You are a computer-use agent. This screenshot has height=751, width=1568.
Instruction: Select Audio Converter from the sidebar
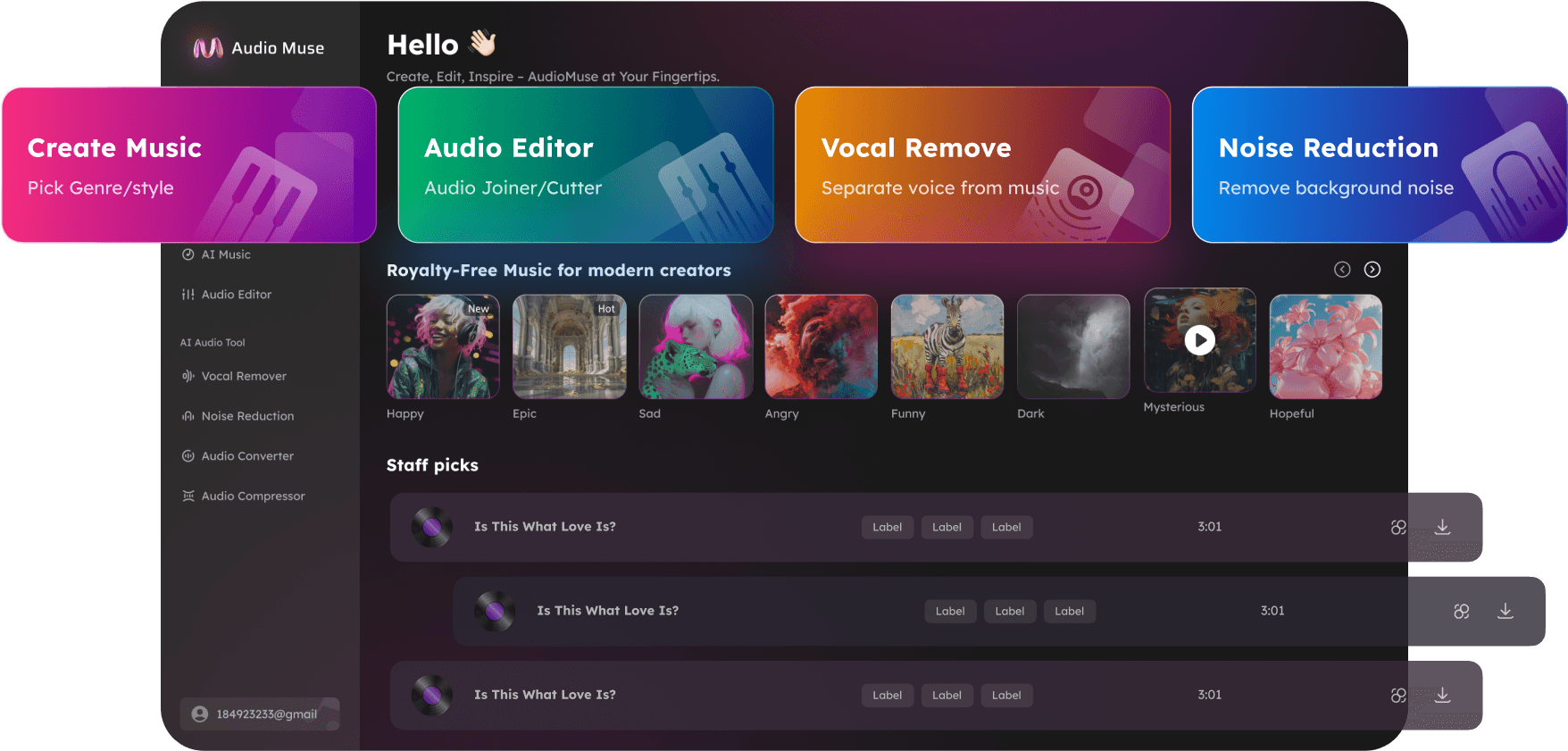click(x=246, y=456)
